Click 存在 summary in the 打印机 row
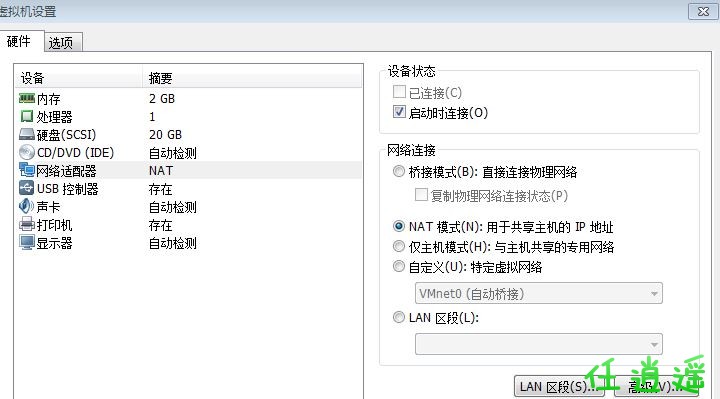The width and height of the screenshot is (720, 399). coord(161,225)
